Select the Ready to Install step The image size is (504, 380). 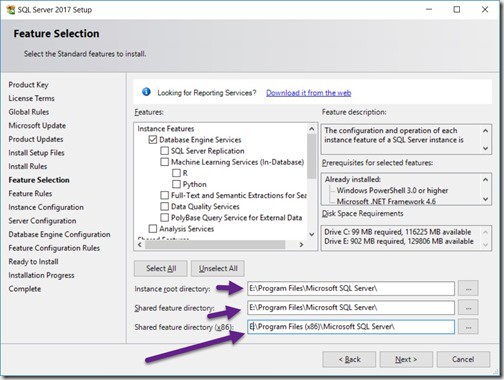click(33, 262)
